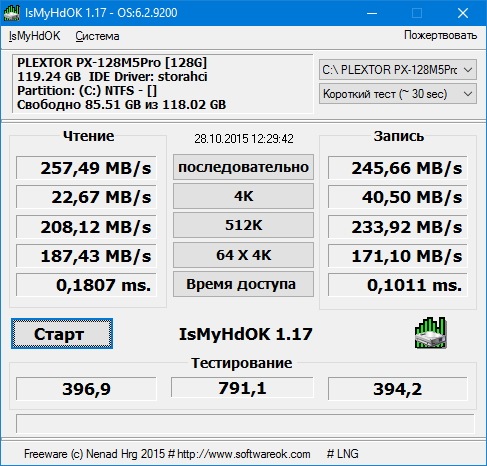
Task: Click the 119.24 GB IDE Driver: storahci line
Action: tap(112, 77)
